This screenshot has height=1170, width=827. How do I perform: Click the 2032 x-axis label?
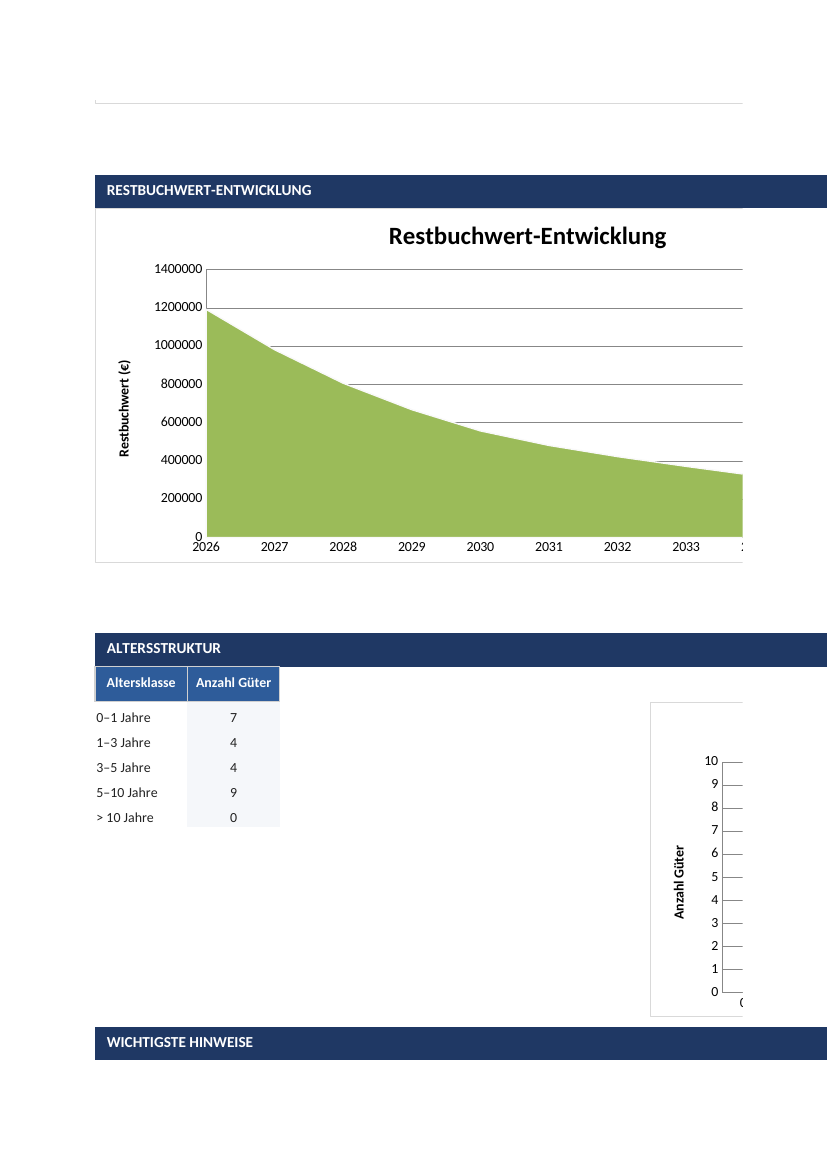pyautogui.click(x=618, y=547)
